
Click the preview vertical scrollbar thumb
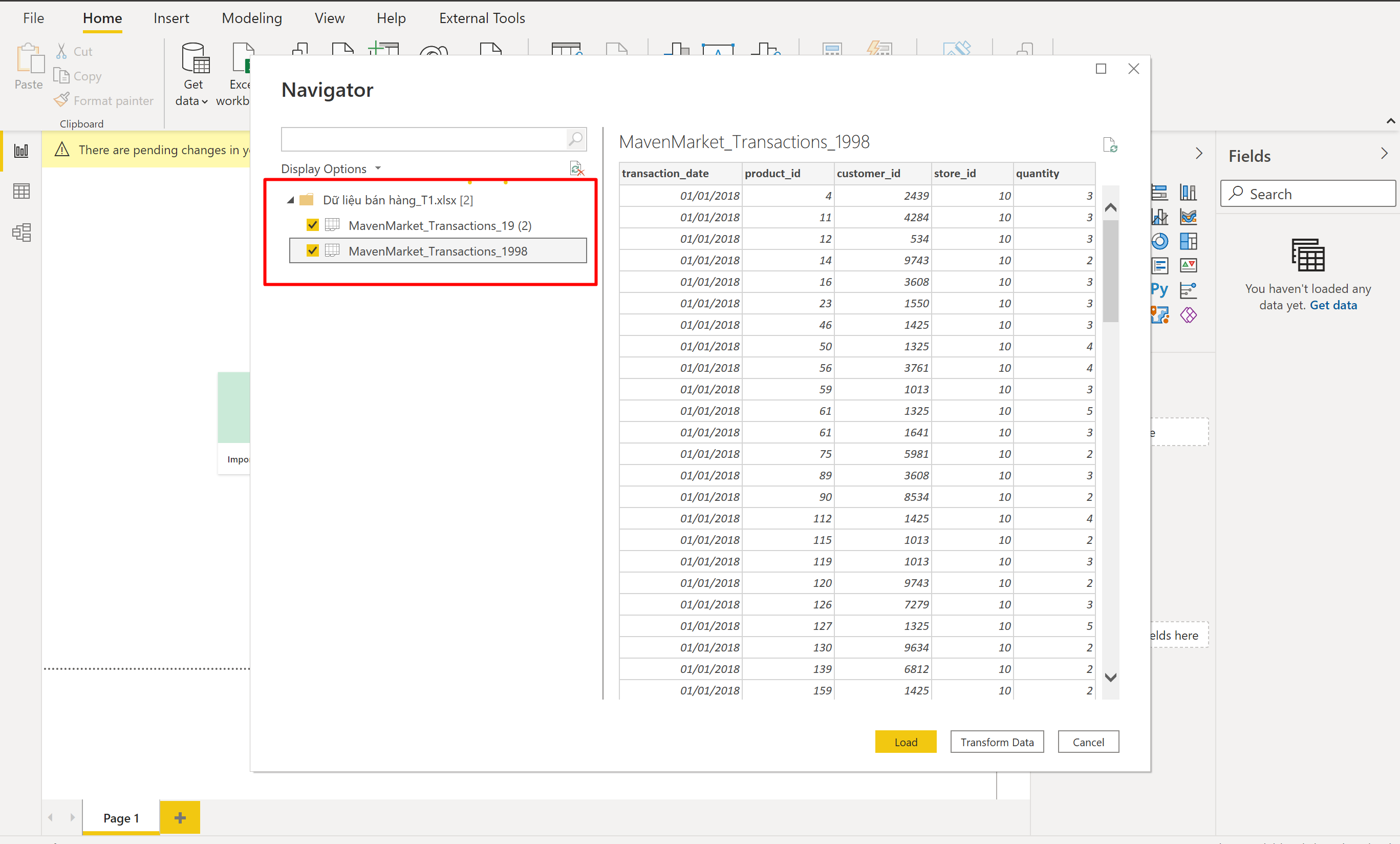coord(1110,271)
